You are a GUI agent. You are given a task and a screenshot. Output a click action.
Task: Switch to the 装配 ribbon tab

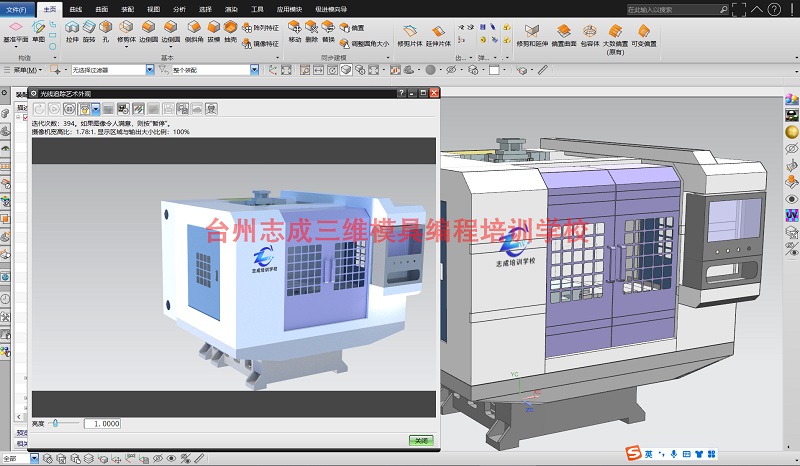click(128, 10)
